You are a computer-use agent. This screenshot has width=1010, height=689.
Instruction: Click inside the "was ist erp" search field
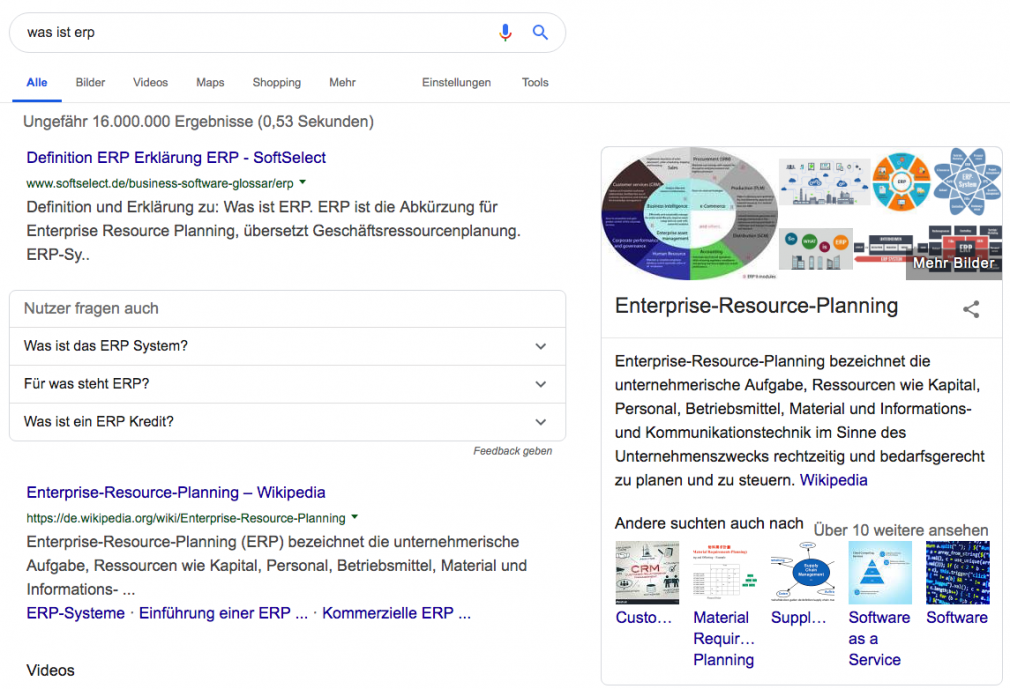(258, 32)
